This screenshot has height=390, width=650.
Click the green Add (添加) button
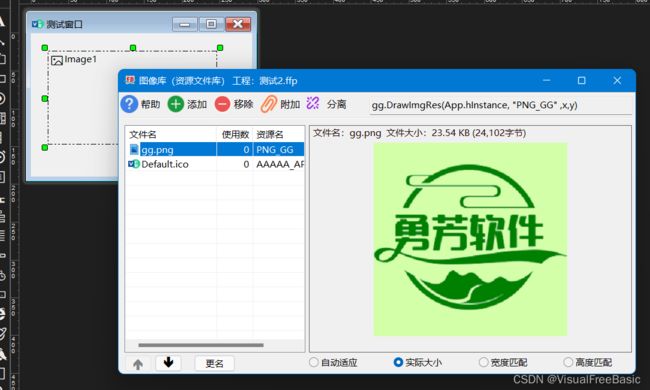pyautogui.click(x=187, y=104)
